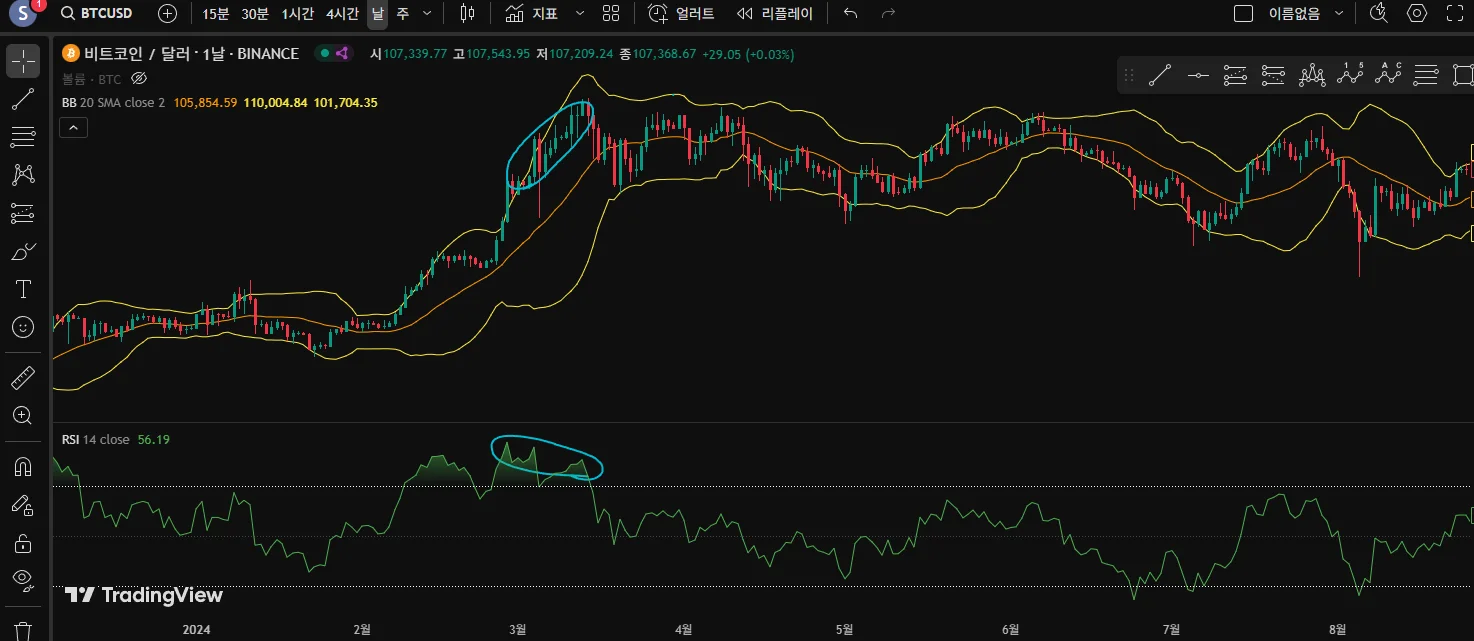Image resolution: width=1474 pixels, height=641 pixels.
Task: Click the 리플레이 replay button
Action: [775, 13]
